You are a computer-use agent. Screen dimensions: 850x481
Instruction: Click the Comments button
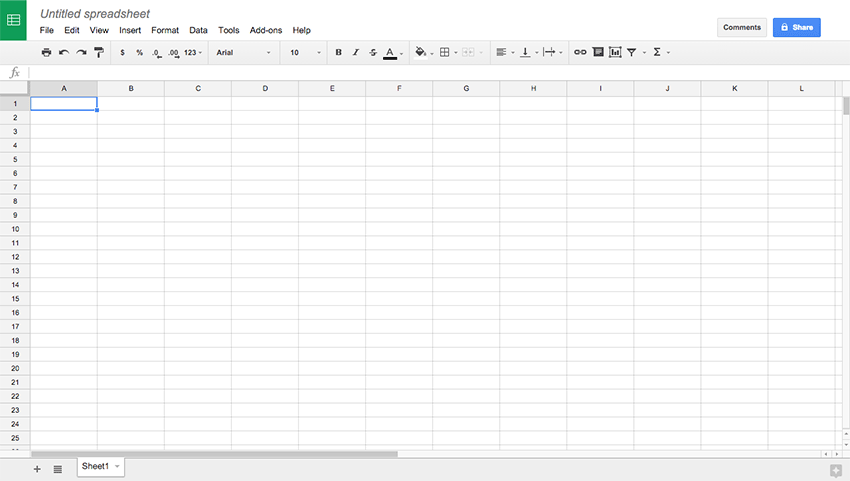point(742,27)
